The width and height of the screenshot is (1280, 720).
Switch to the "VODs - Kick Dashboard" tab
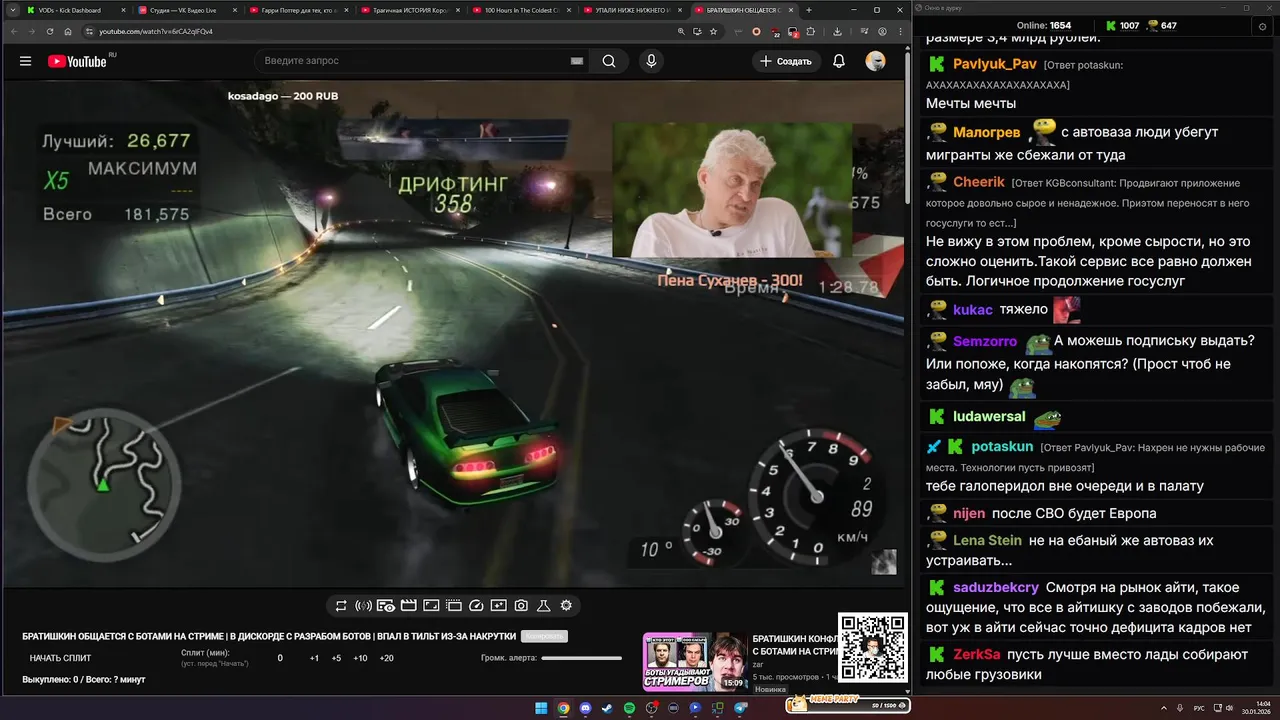[x=75, y=10]
